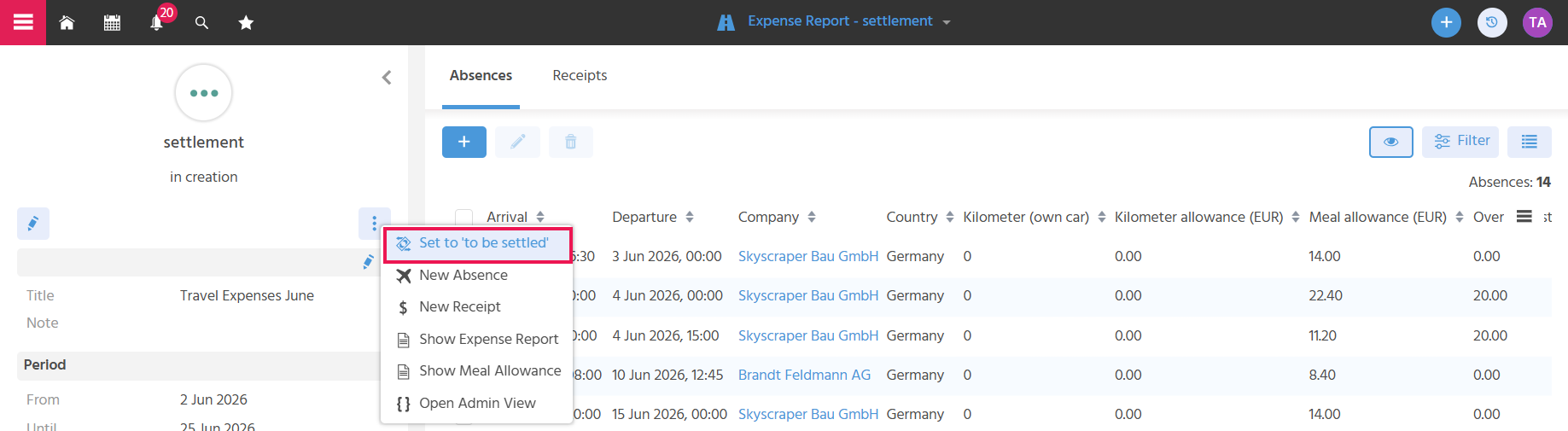Click Title value Travel Expenses June
The height and width of the screenshot is (431, 1568).
click(247, 296)
